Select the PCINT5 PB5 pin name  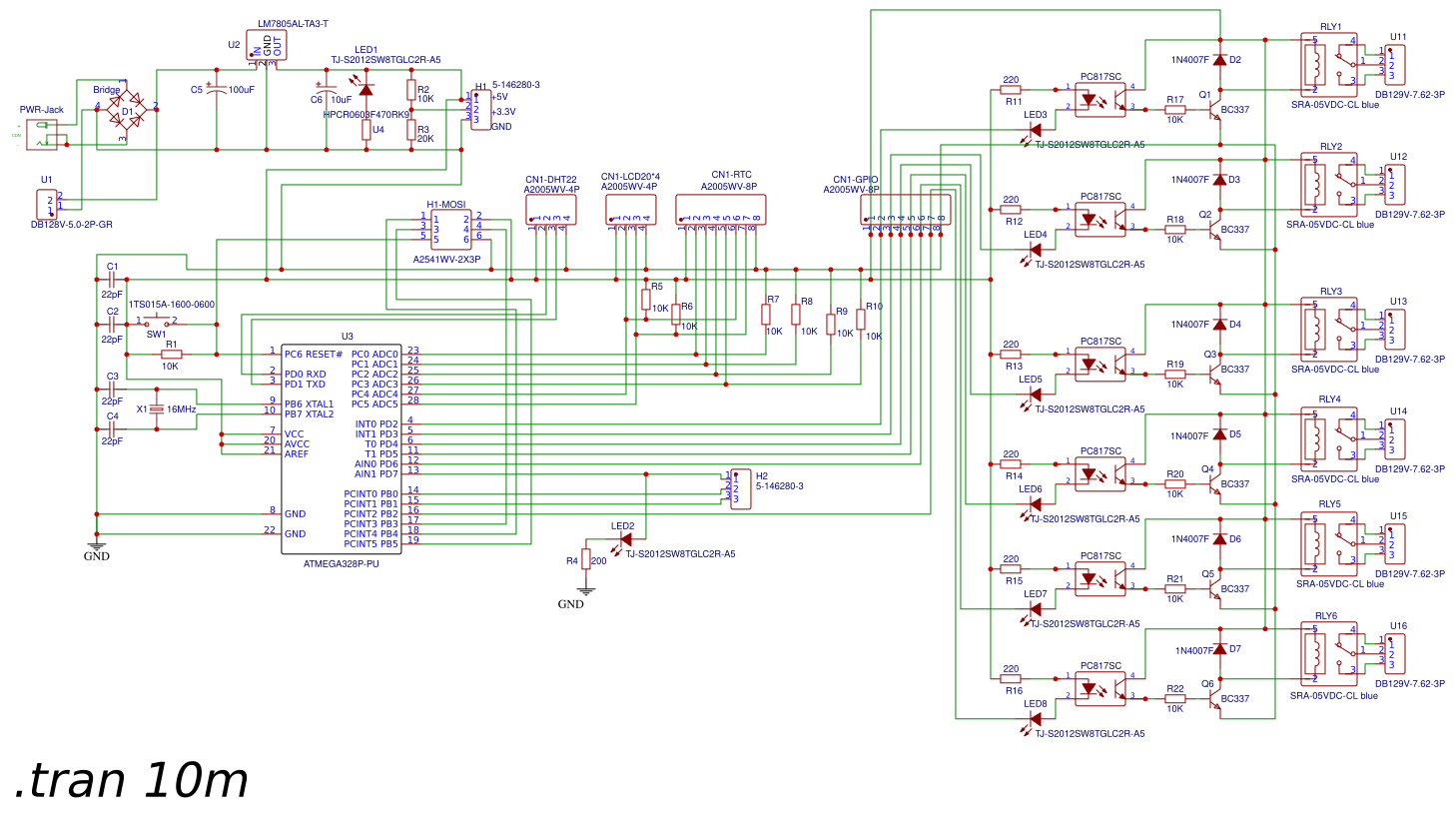370,544
